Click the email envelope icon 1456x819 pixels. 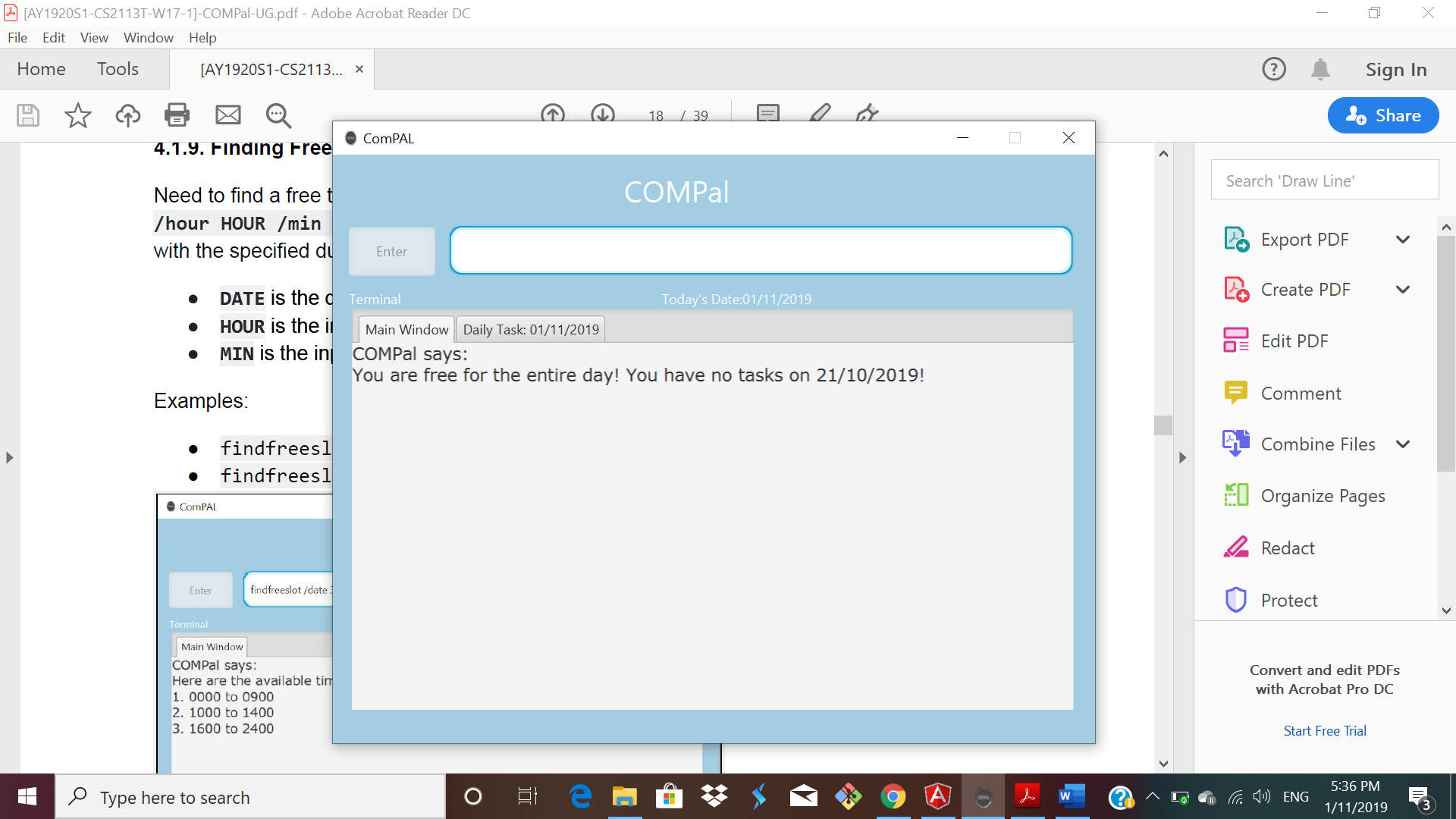[x=227, y=115]
